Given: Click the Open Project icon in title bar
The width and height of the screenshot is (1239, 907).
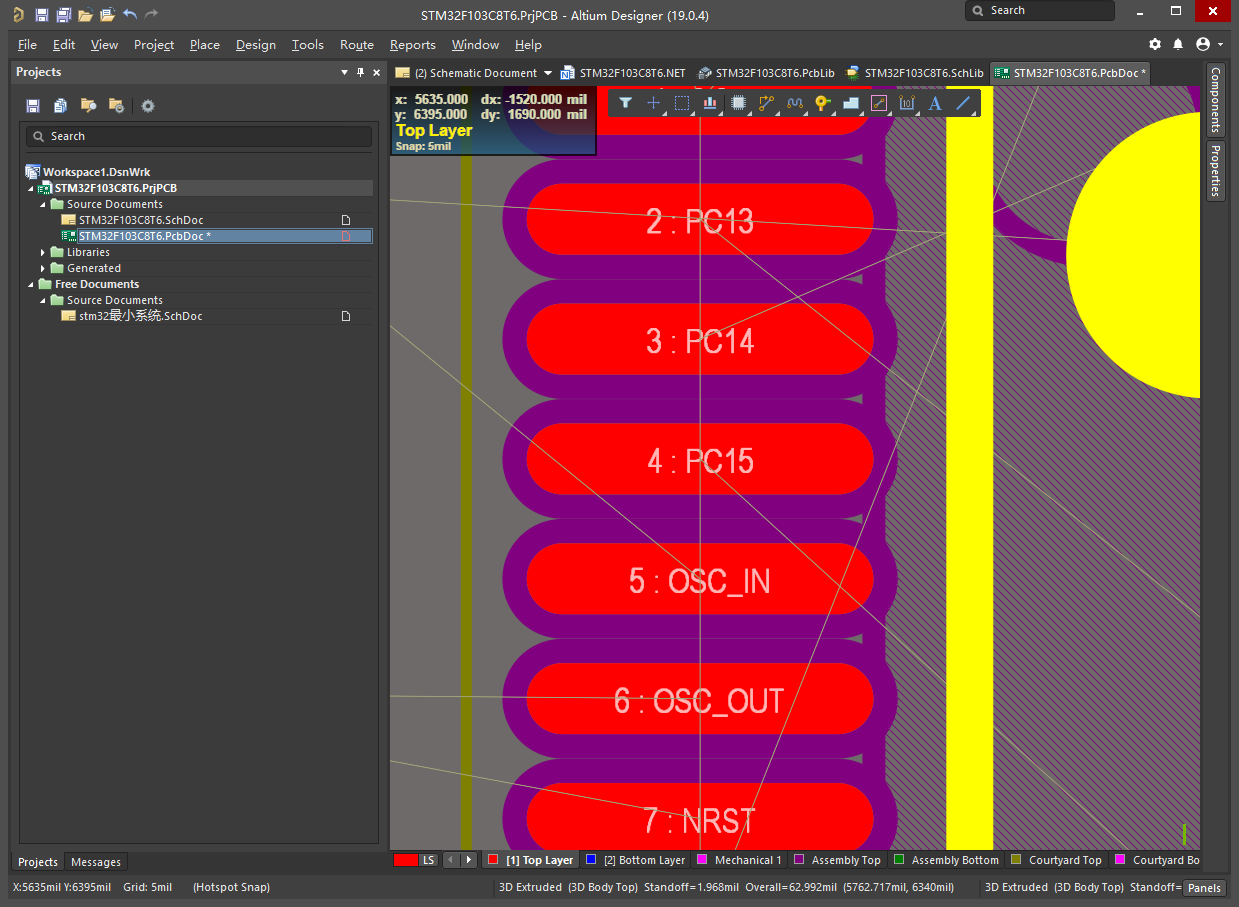Looking at the screenshot, I should (x=108, y=15).
